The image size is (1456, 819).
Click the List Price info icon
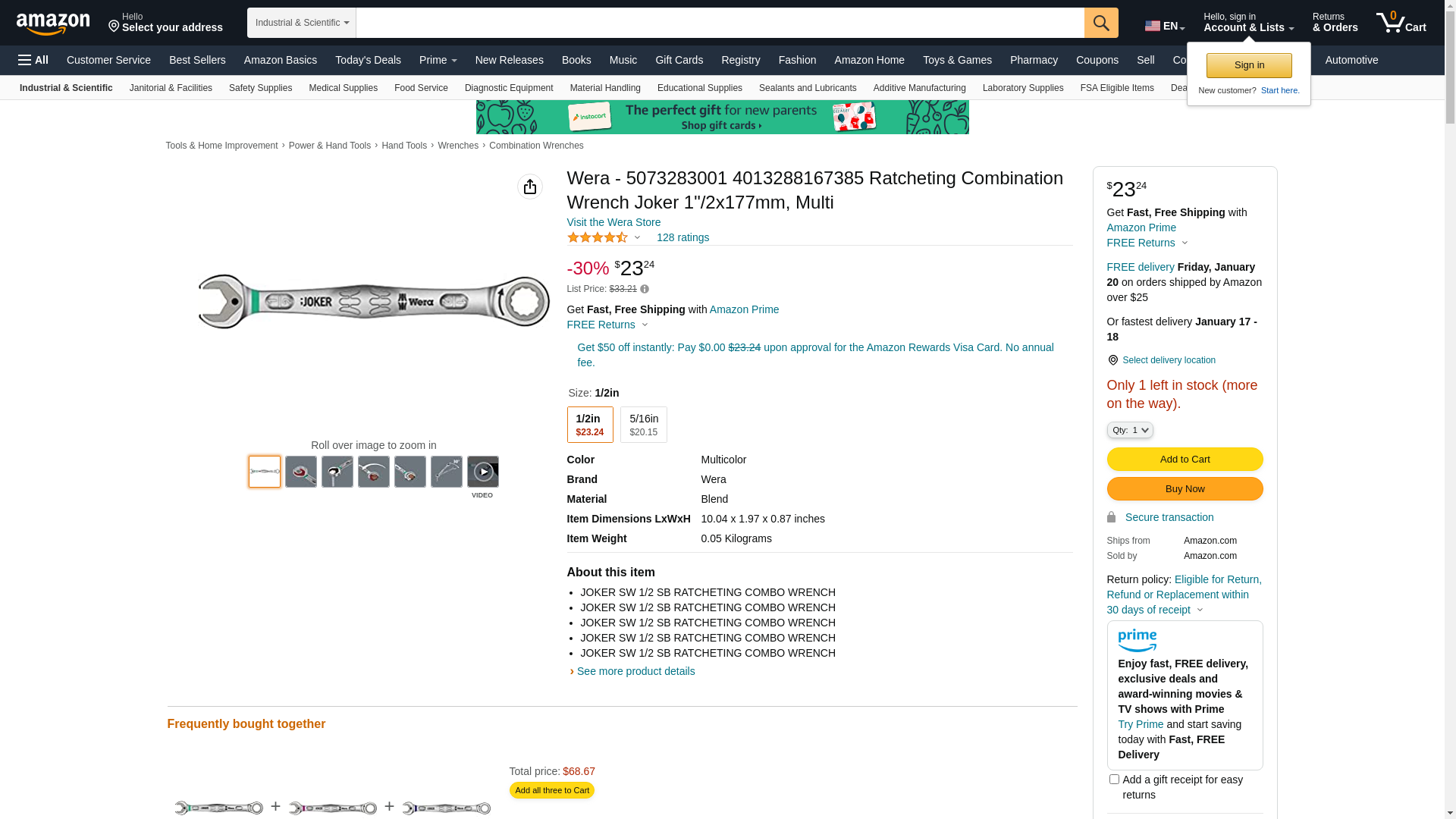[645, 289]
